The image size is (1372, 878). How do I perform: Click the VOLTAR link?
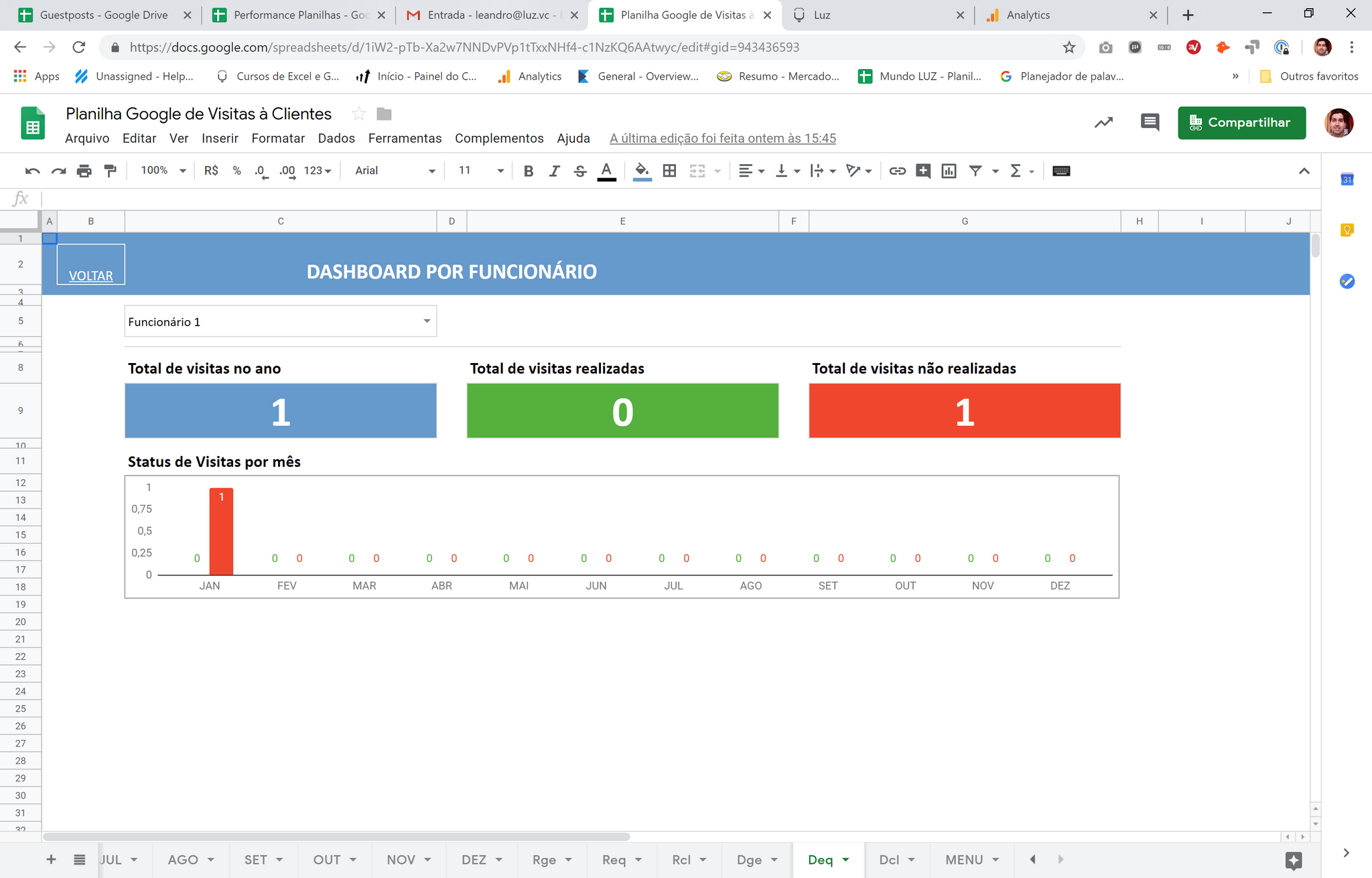90,276
